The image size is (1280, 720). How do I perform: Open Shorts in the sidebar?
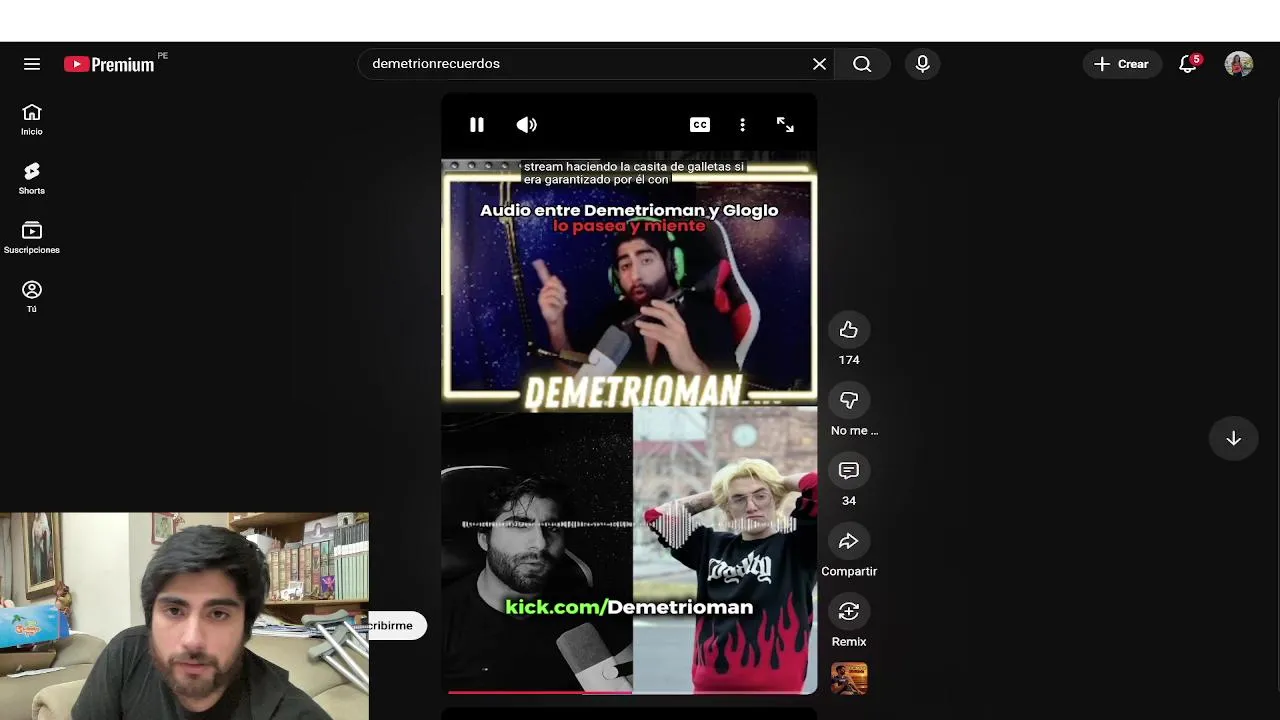coord(32,179)
